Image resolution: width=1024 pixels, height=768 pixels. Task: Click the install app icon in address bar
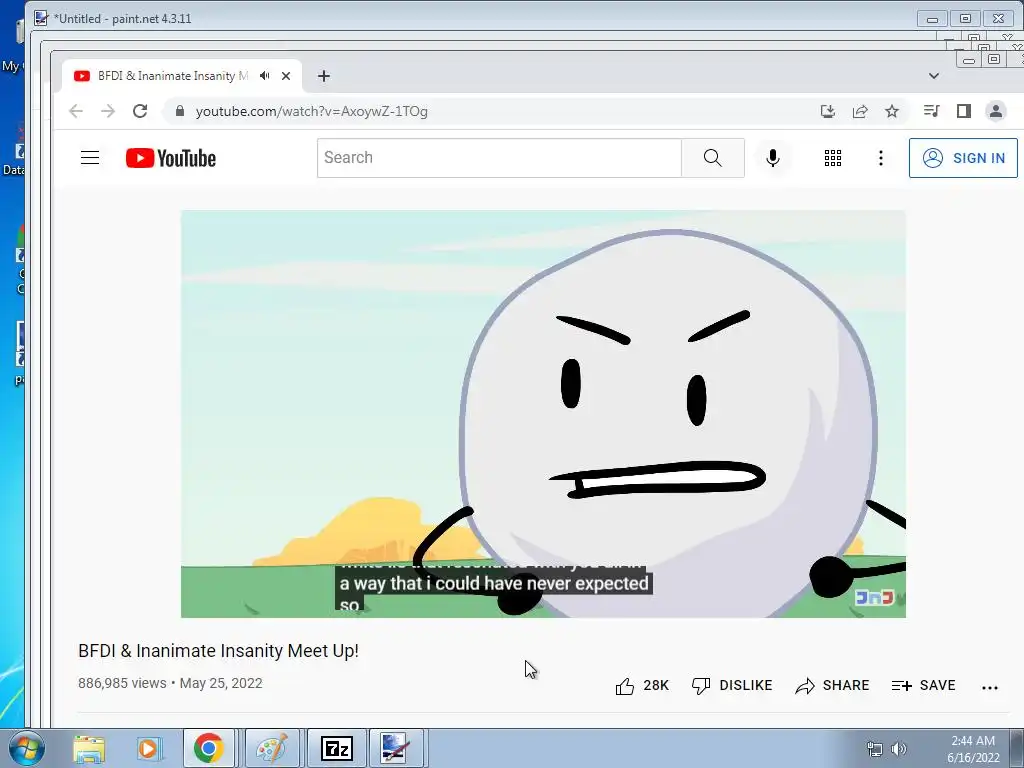click(x=827, y=111)
